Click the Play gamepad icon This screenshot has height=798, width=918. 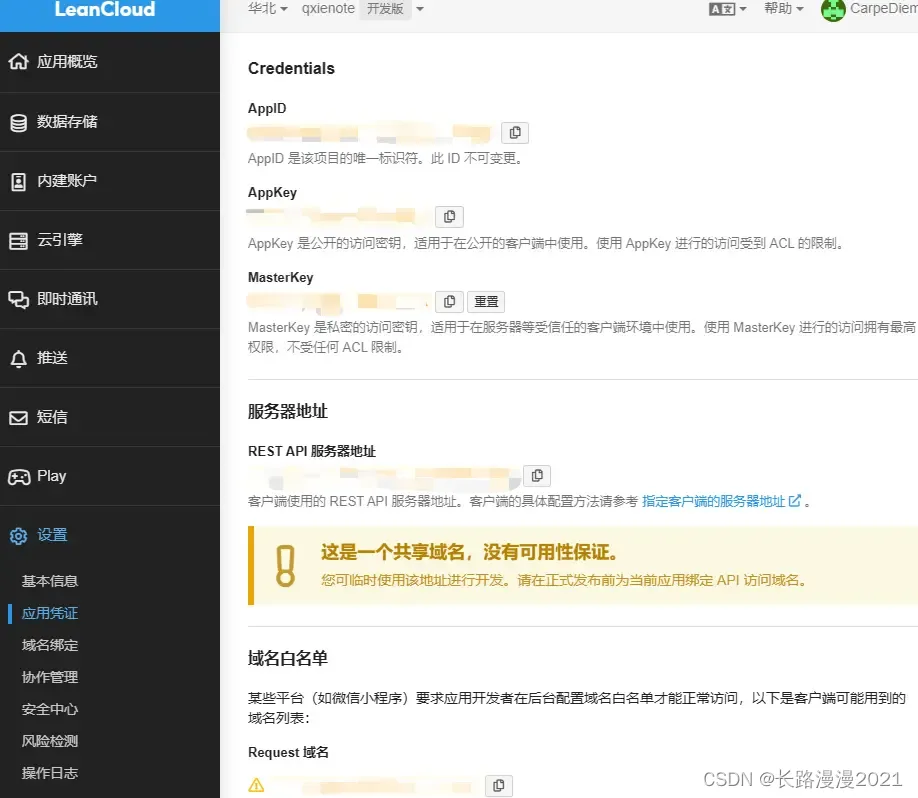tap(19, 477)
